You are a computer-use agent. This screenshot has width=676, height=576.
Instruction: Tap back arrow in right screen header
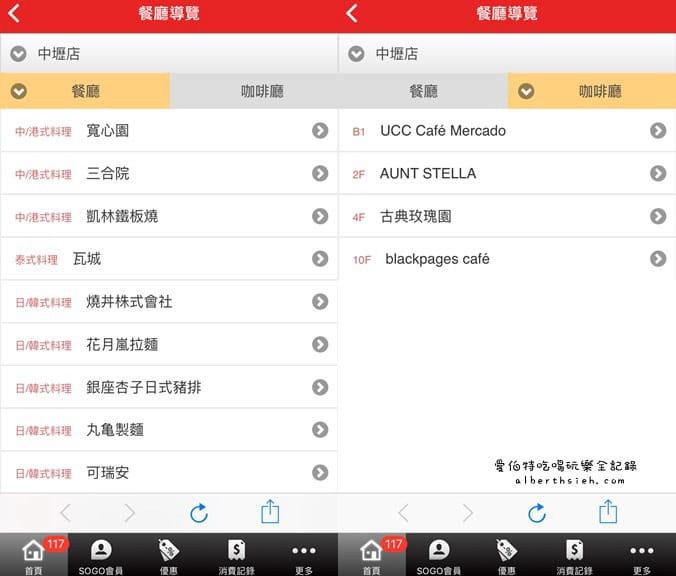[x=352, y=13]
